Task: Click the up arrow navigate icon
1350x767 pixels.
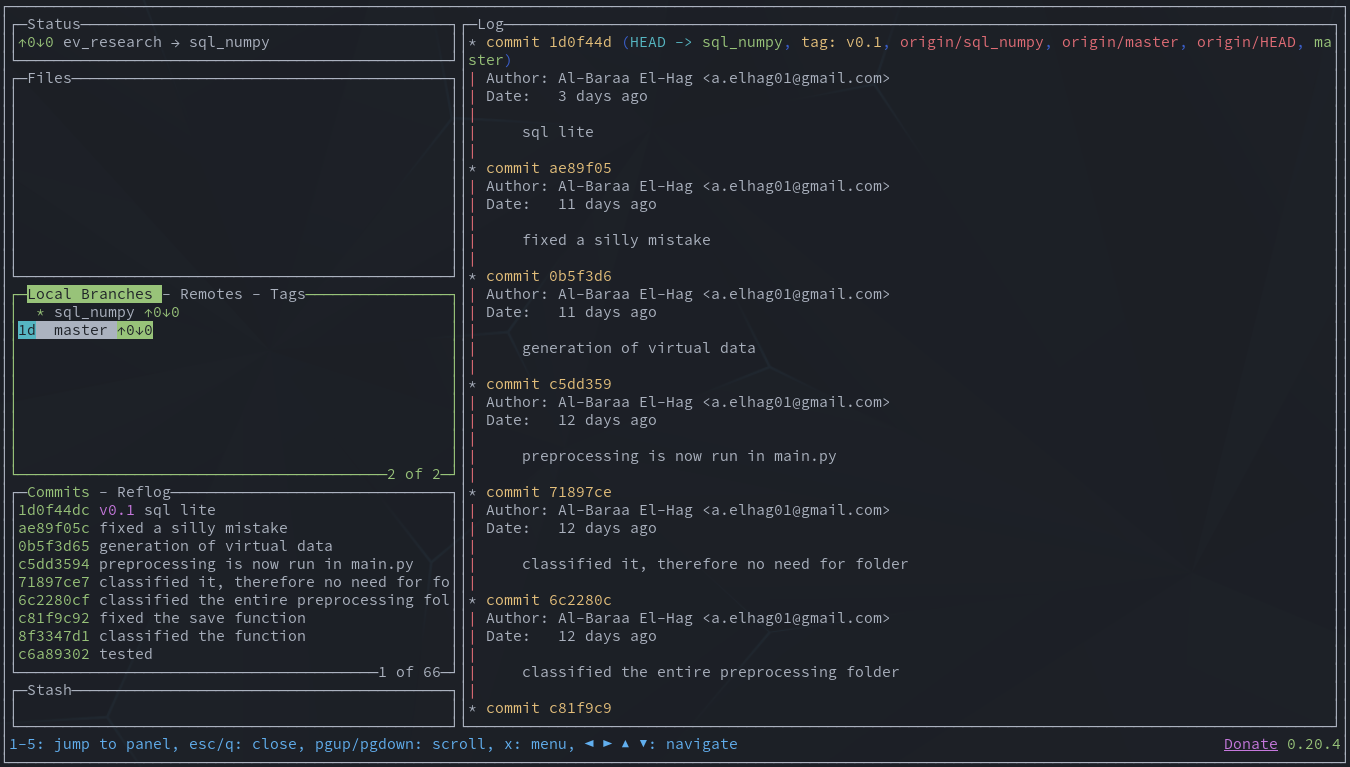Action: pos(625,744)
